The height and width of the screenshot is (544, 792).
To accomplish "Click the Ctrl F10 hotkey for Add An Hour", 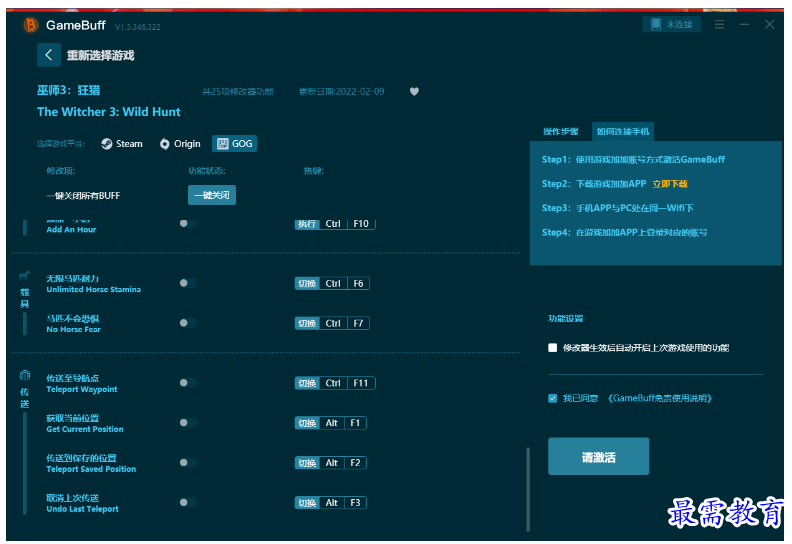I will click(x=335, y=224).
